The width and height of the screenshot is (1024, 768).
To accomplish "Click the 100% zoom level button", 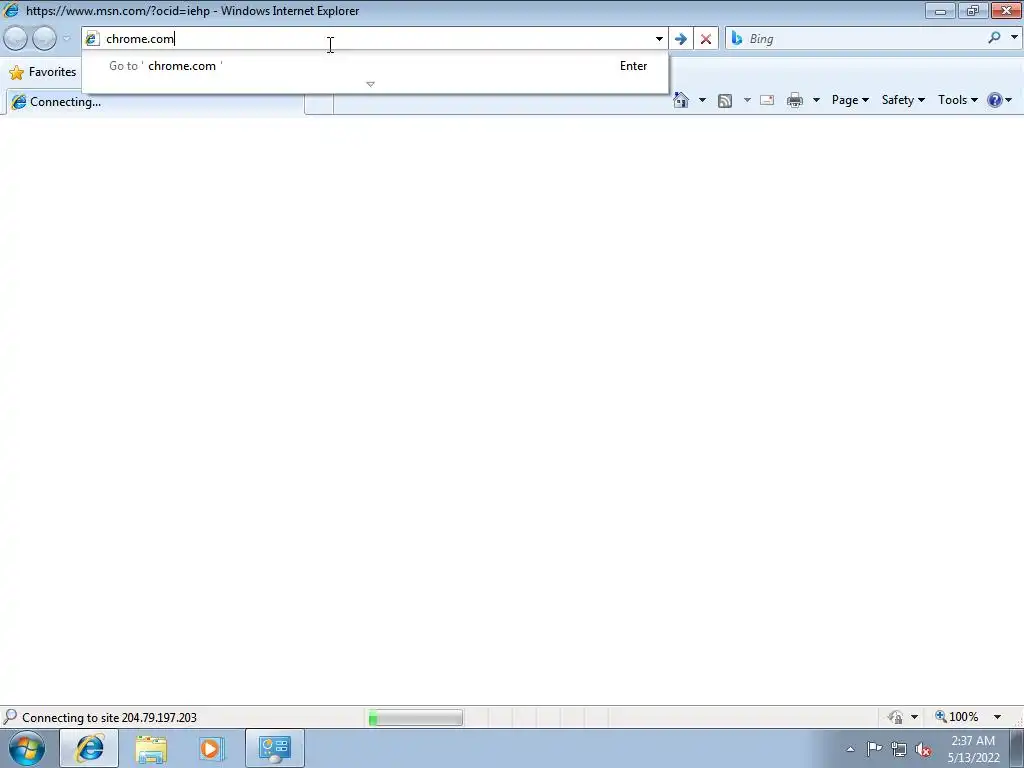I will click(x=957, y=717).
